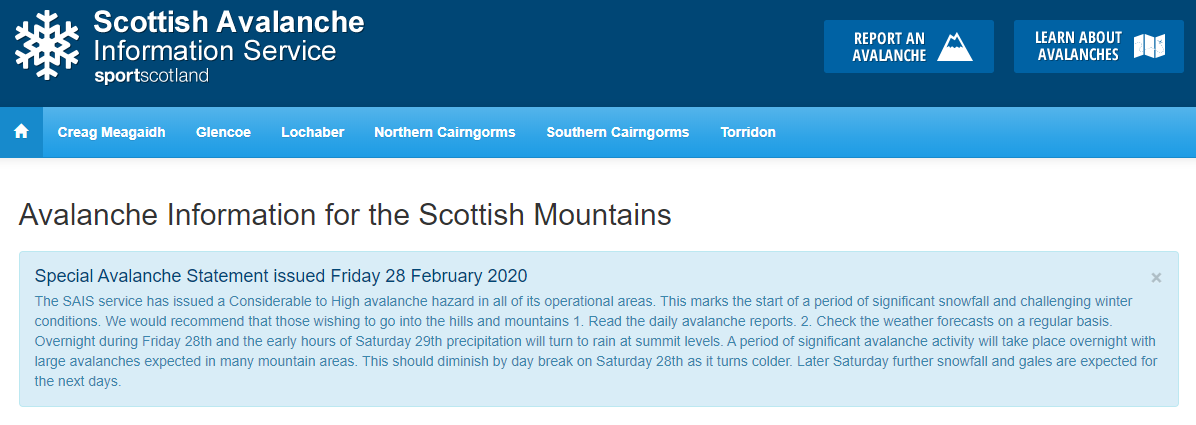Click the "Avalanche Information for the Scottish Mountains" heading
Image resolution: width=1196 pixels, height=425 pixels.
point(345,214)
